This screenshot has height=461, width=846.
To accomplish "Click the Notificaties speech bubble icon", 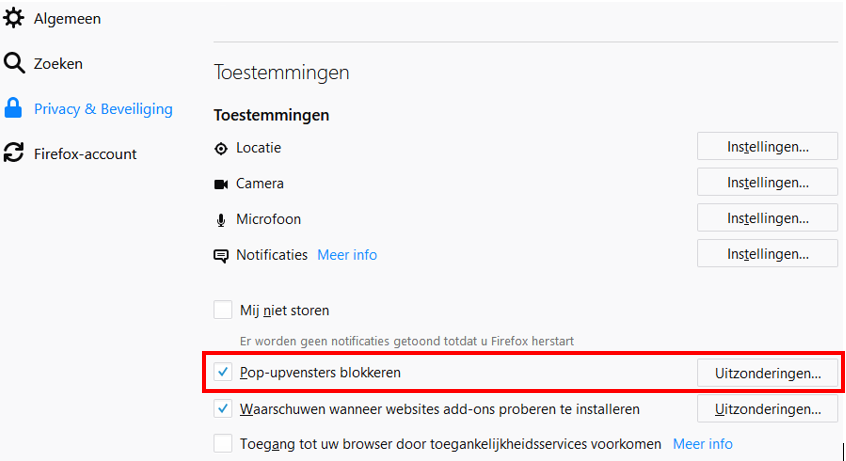I will [221, 256].
